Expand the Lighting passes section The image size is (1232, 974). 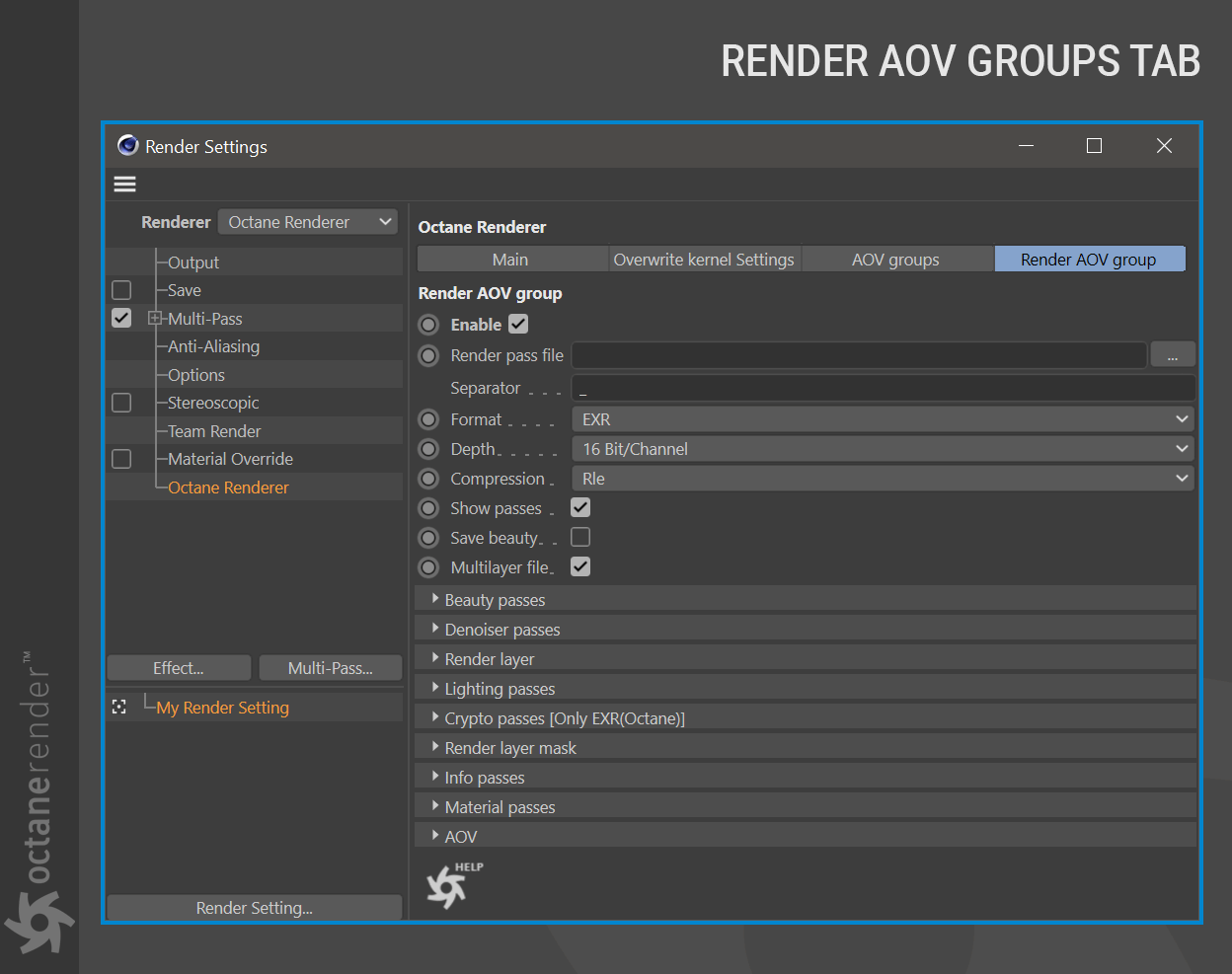click(x=806, y=688)
